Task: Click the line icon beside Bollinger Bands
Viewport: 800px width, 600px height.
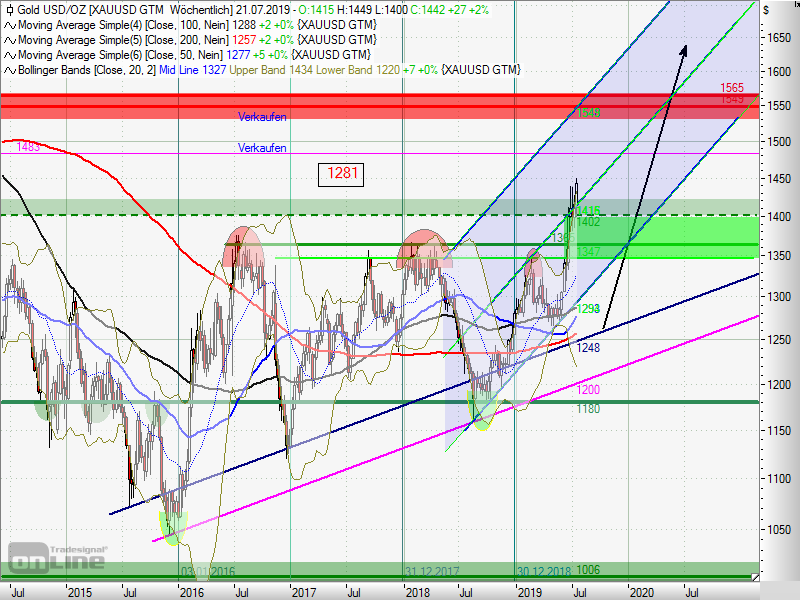Action: coord(10,70)
